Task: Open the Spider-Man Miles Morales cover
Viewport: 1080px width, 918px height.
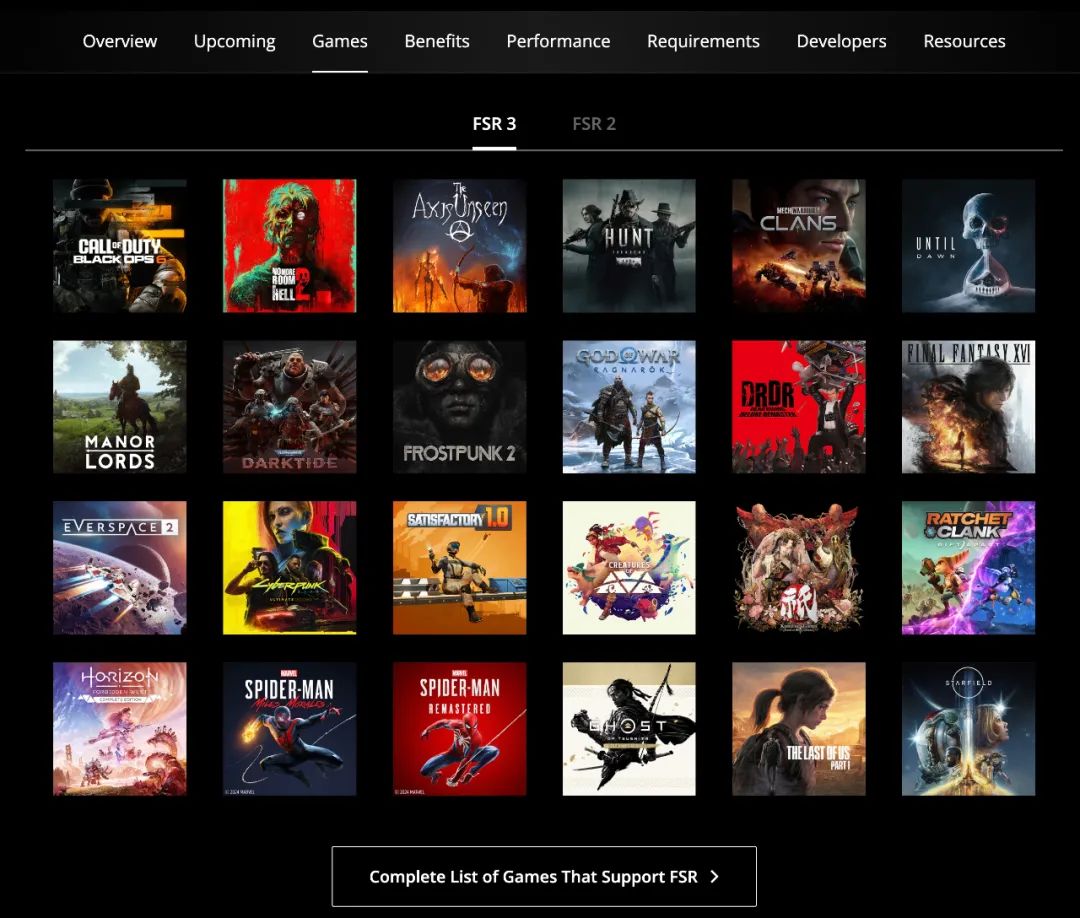Action: tap(289, 729)
